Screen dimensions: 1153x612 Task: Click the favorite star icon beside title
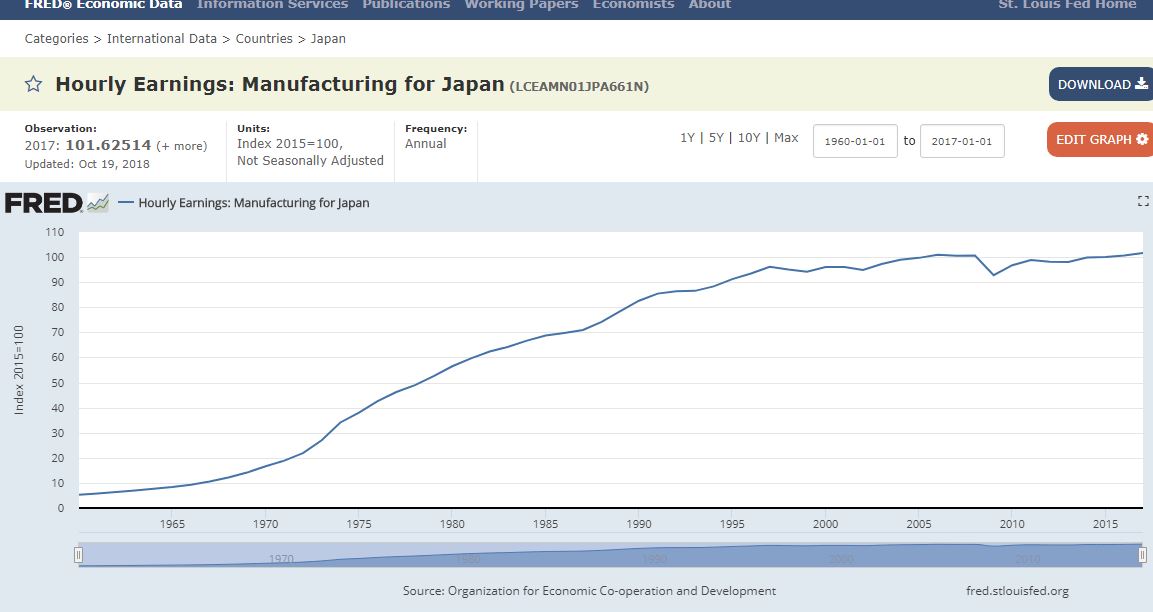tap(33, 85)
